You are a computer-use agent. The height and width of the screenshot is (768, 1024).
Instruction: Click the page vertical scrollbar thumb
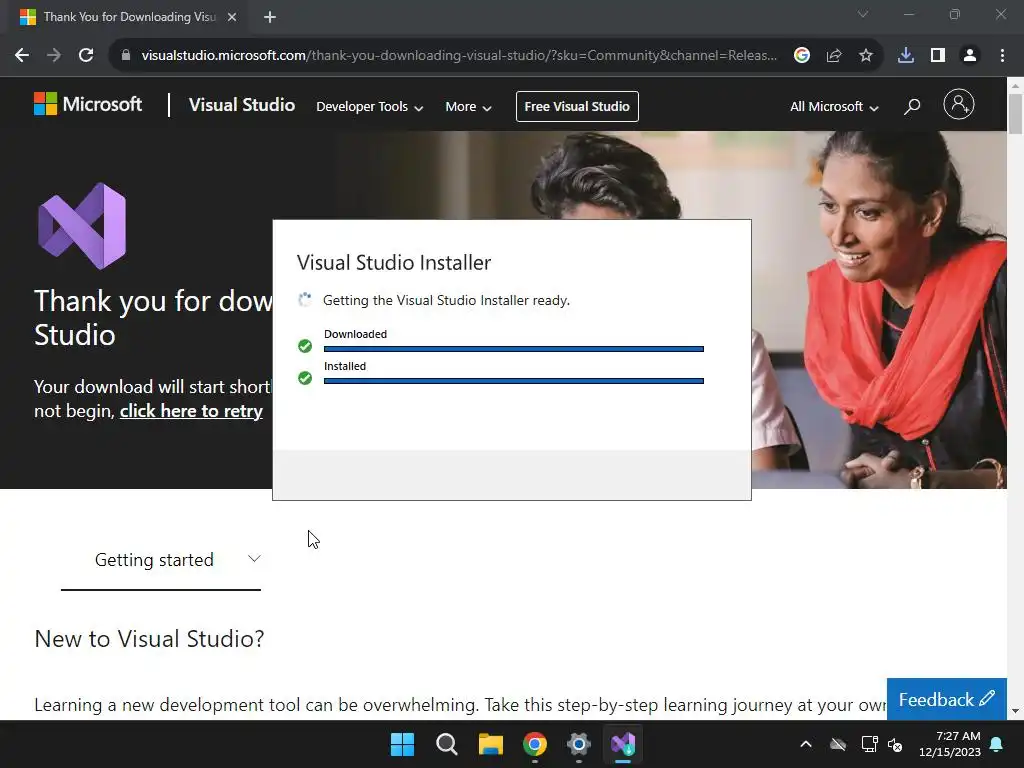tap(1015, 114)
